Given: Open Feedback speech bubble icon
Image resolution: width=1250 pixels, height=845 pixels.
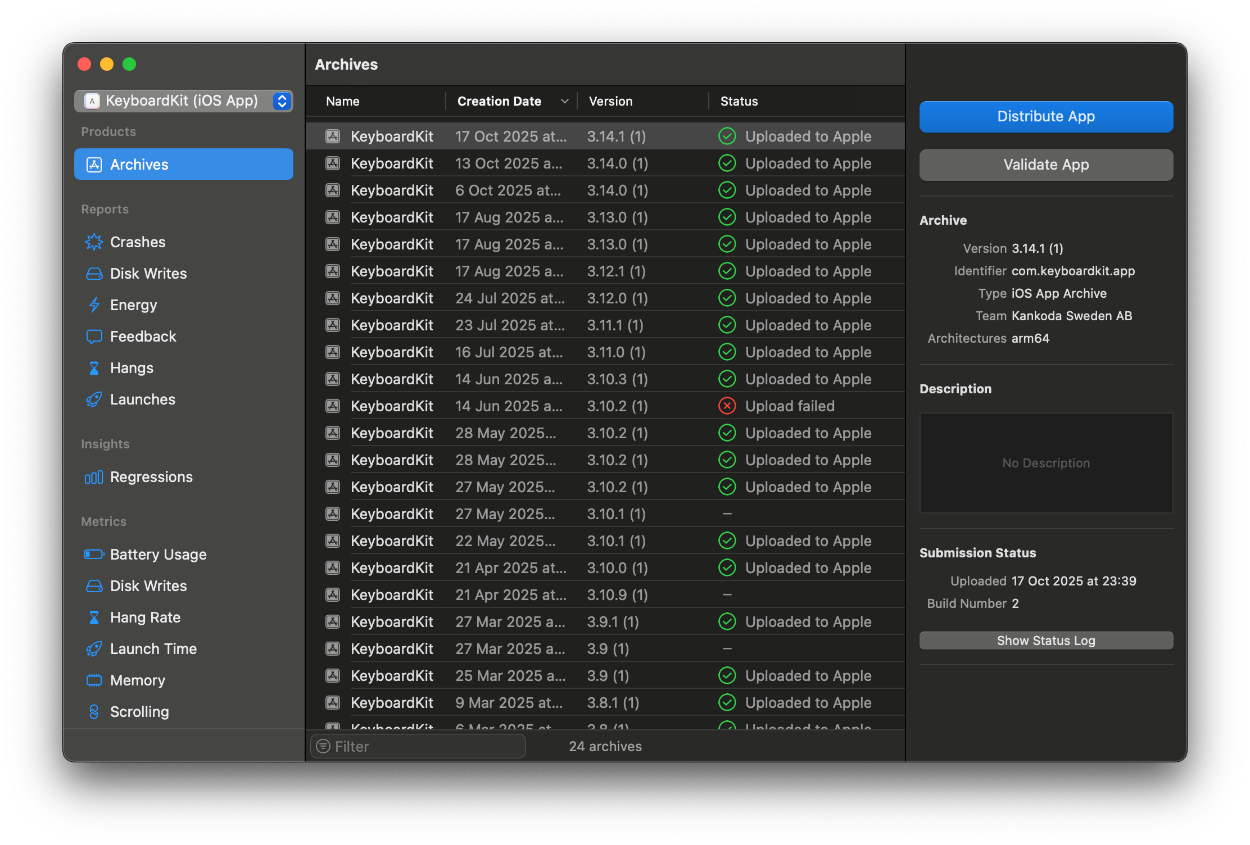Looking at the screenshot, I should (x=94, y=337).
